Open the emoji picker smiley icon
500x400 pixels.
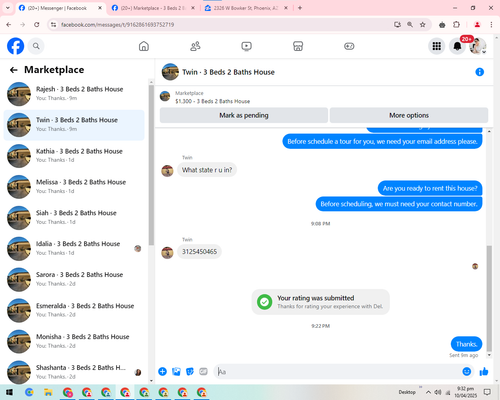[467, 371]
